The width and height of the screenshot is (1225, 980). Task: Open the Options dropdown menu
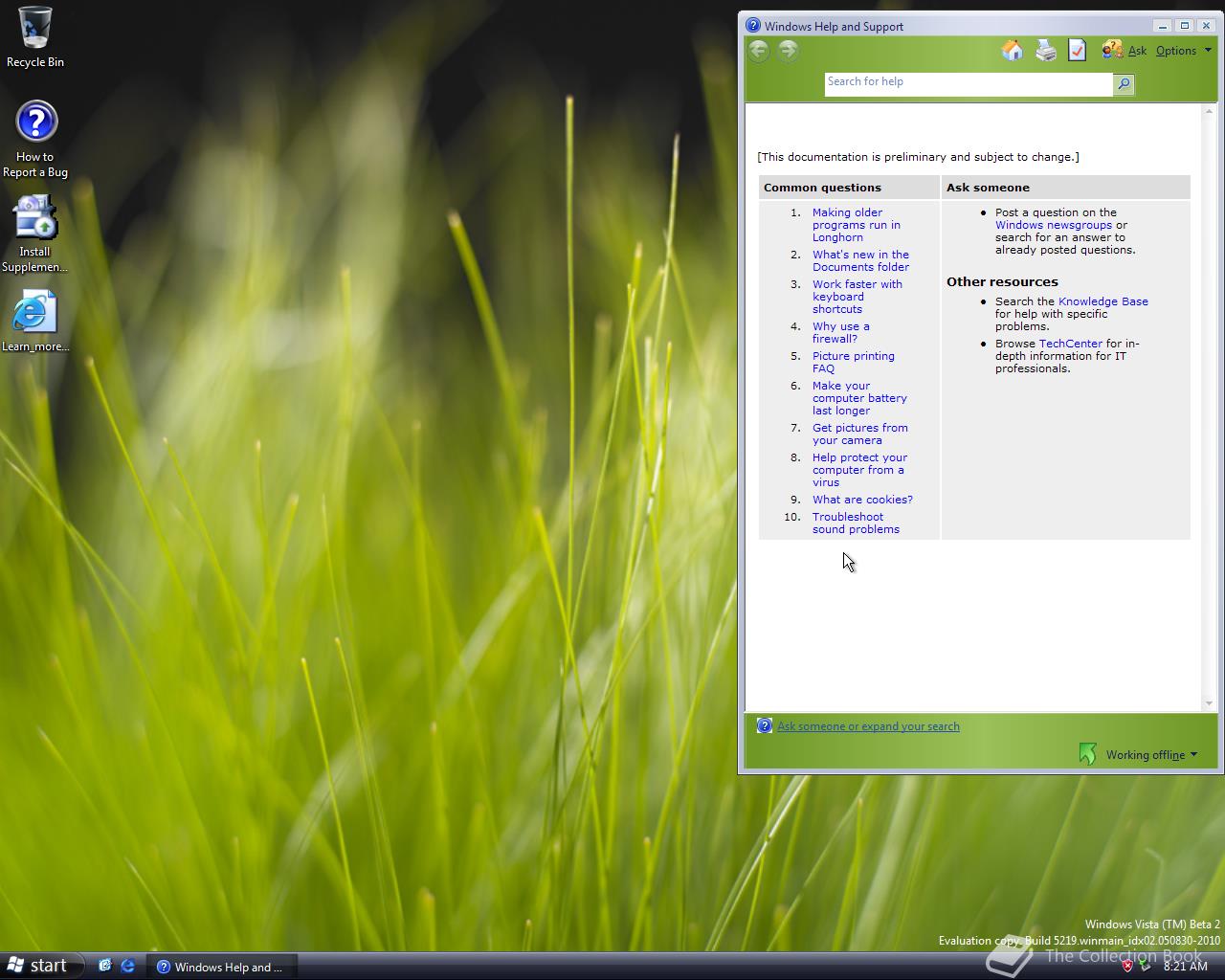(x=1184, y=51)
